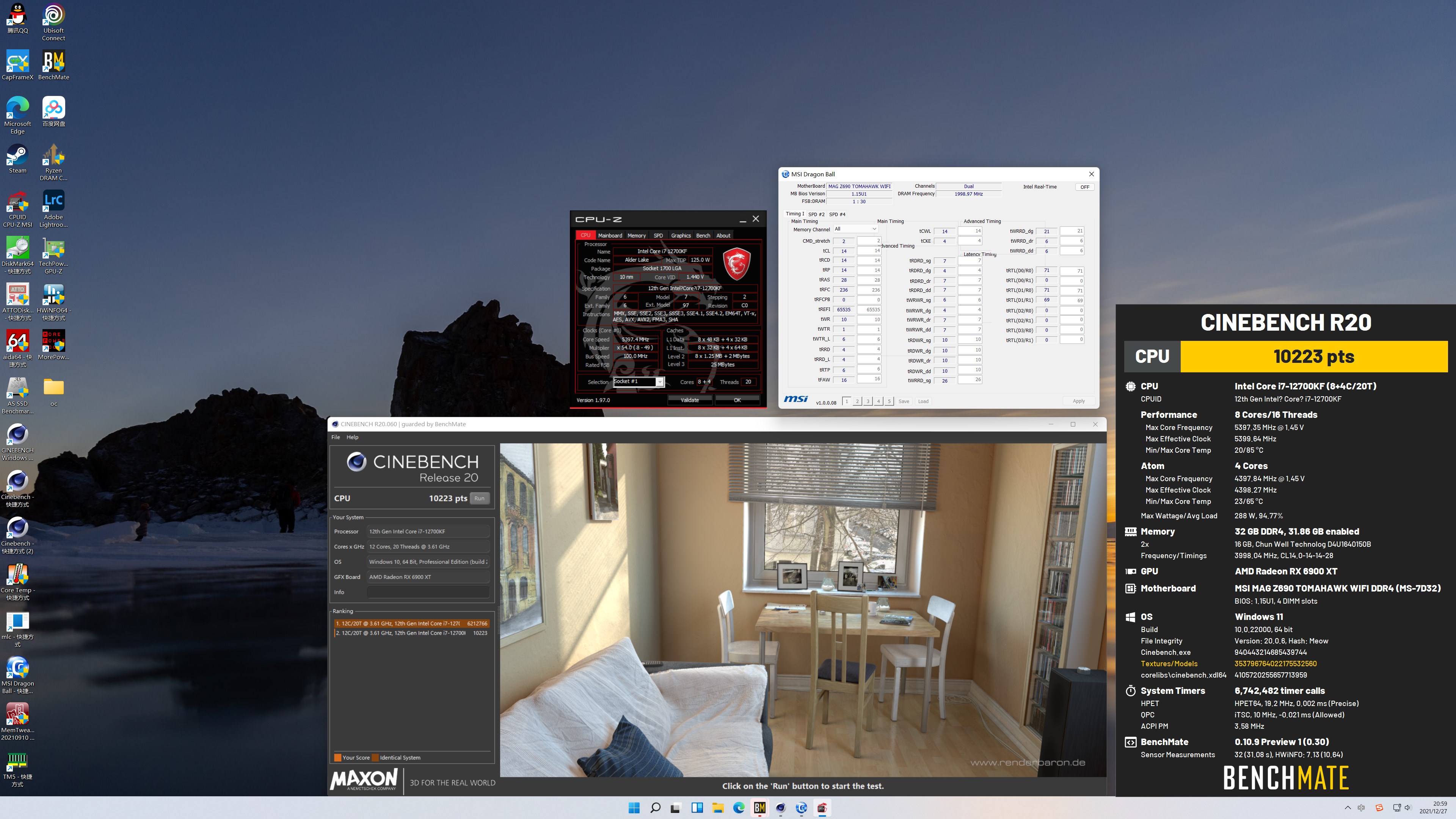Select the SPD #4 tab in MSI Dragon Ball
The height and width of the screenshot is (819, 1456).
point(837,214)
